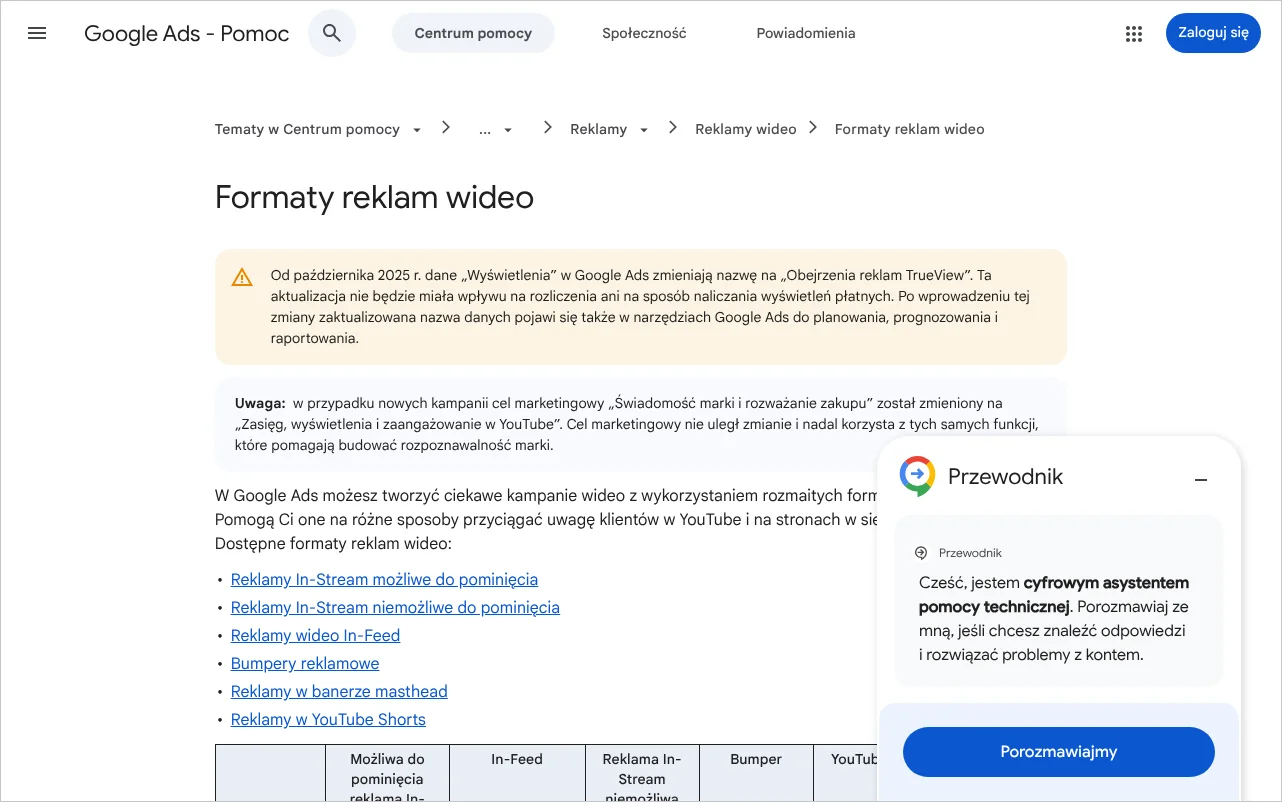This screenshot has height=802, width=1282.
Task: Click the Porozmawiajmy button
Action: (1058, 752)
